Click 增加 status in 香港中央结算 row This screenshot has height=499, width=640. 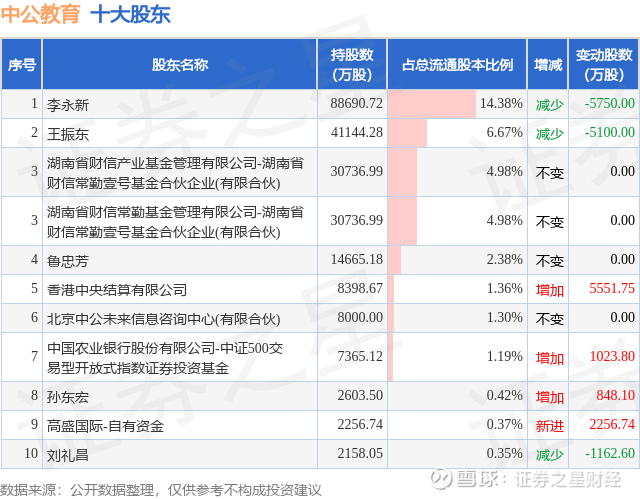(x=549, y=290)
